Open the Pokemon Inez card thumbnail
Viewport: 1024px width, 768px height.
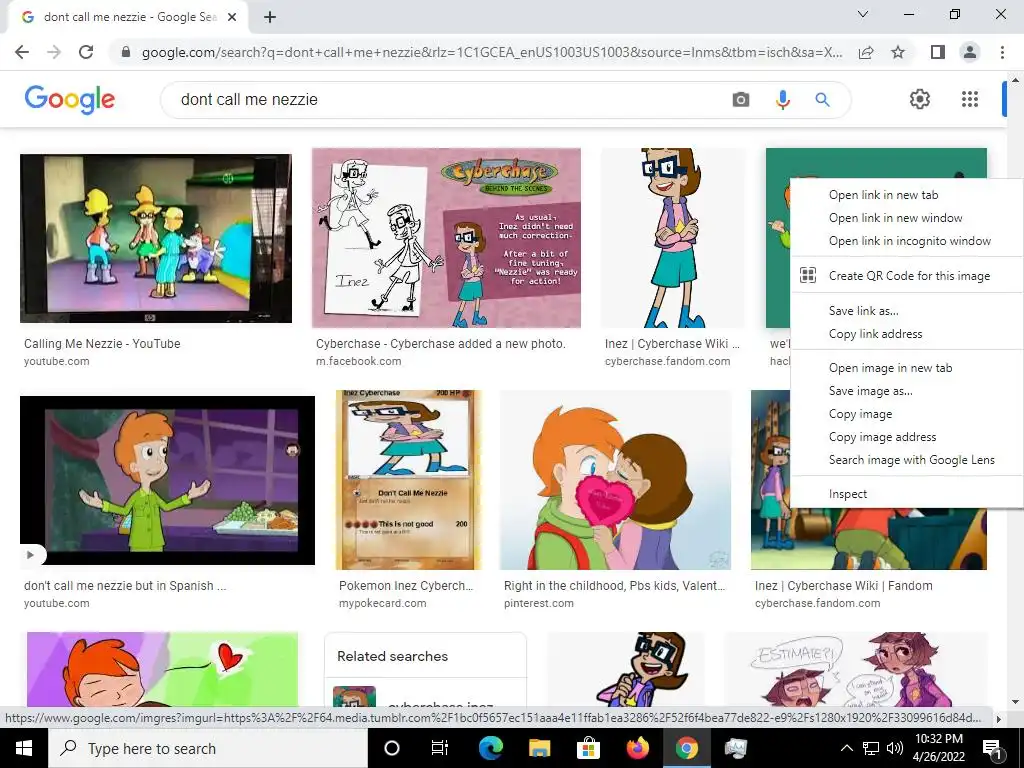point(408,480)
